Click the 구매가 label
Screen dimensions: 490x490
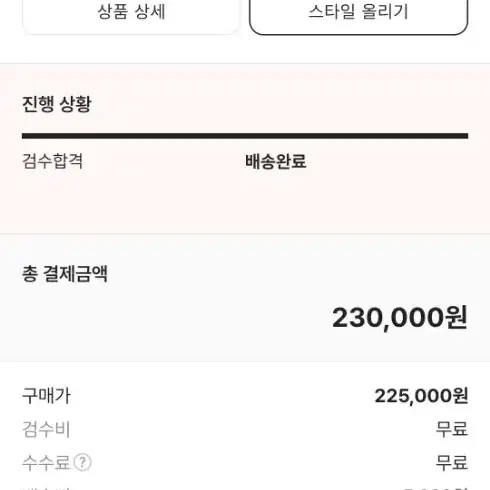point(46,396)
